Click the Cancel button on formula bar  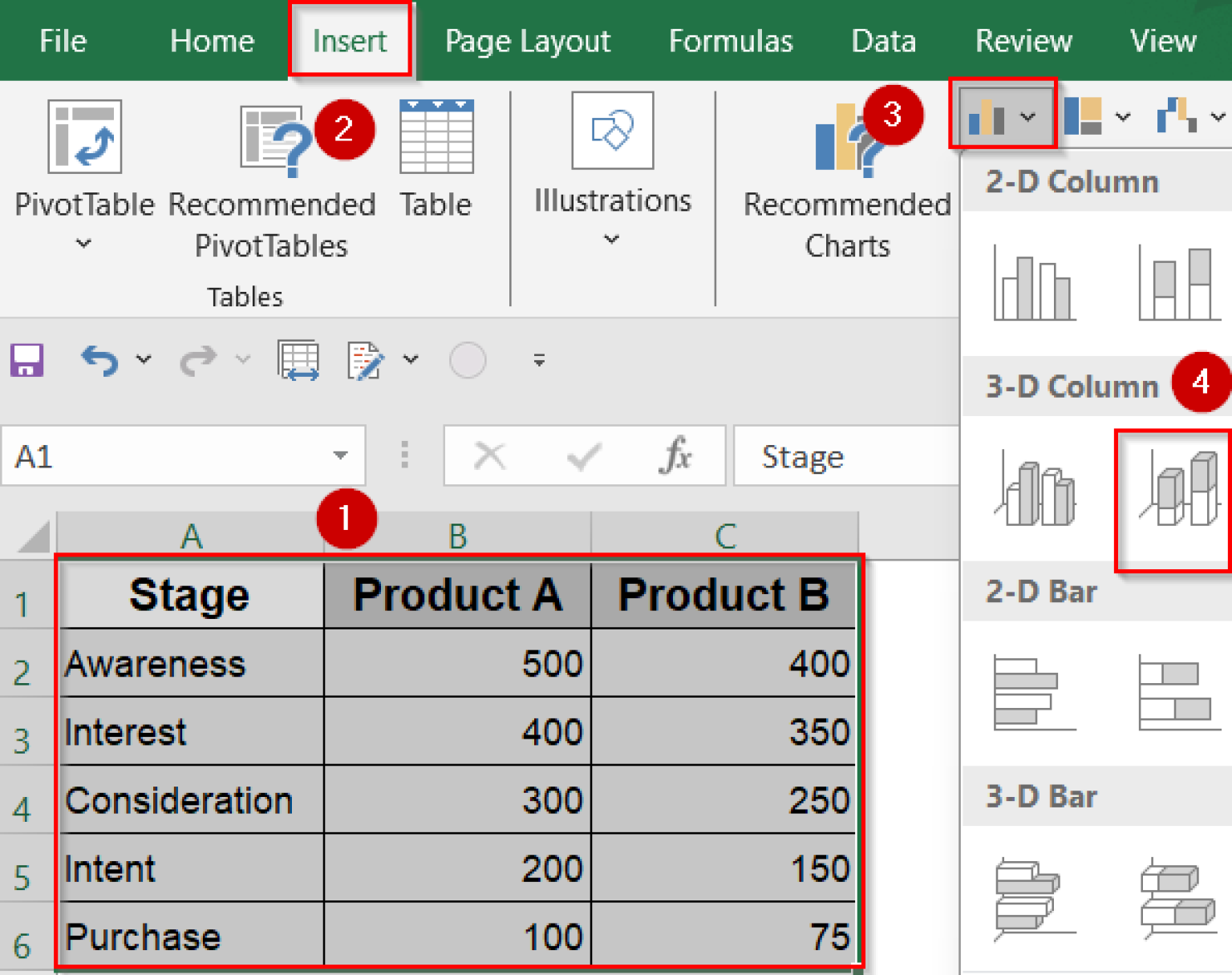coord(488,455)
